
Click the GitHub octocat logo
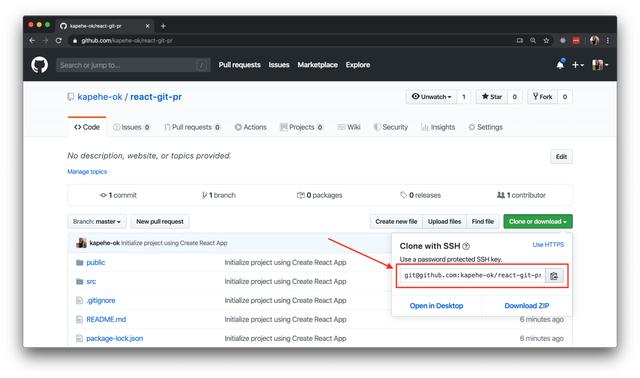40,65
